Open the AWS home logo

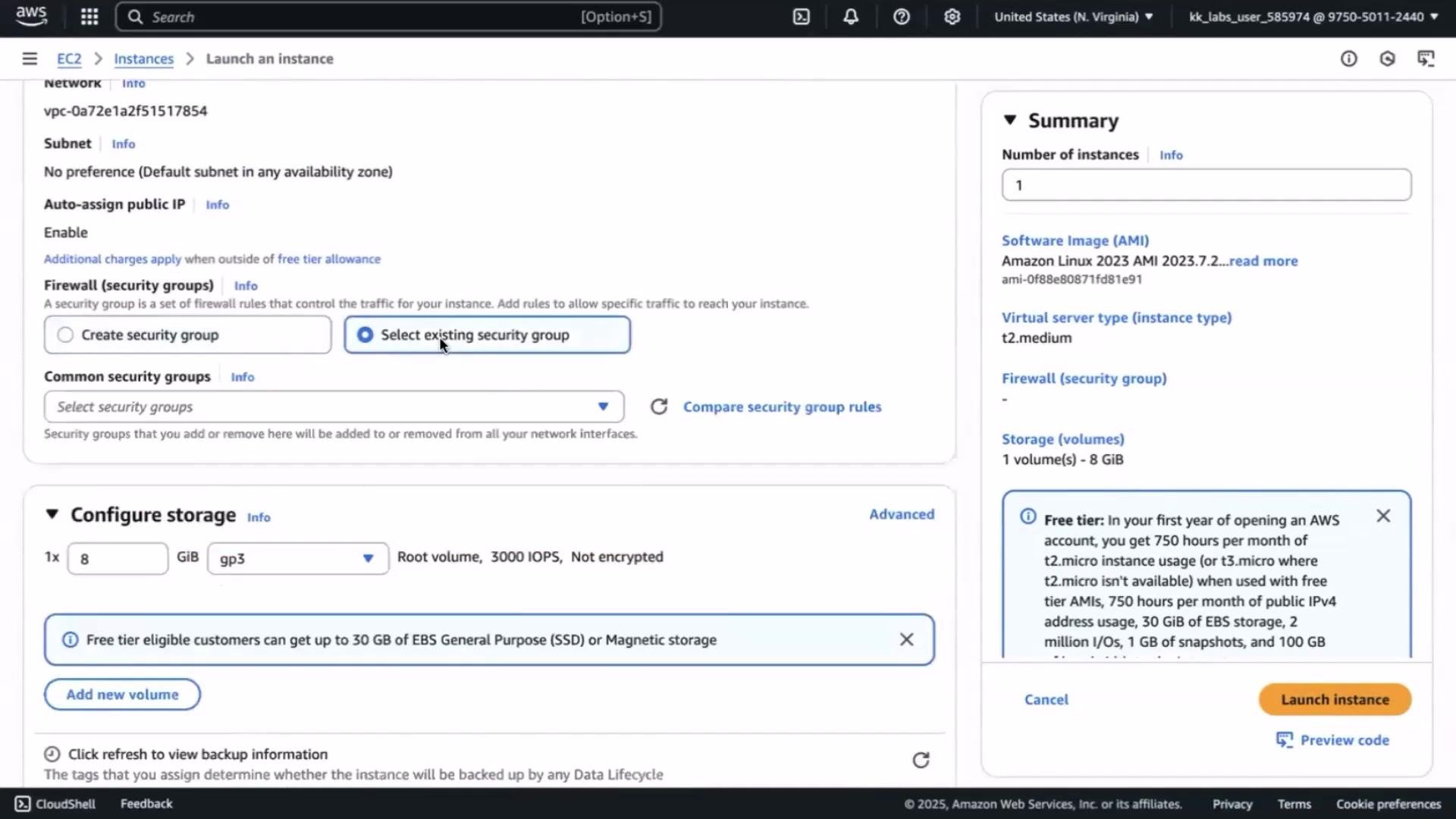31,17
